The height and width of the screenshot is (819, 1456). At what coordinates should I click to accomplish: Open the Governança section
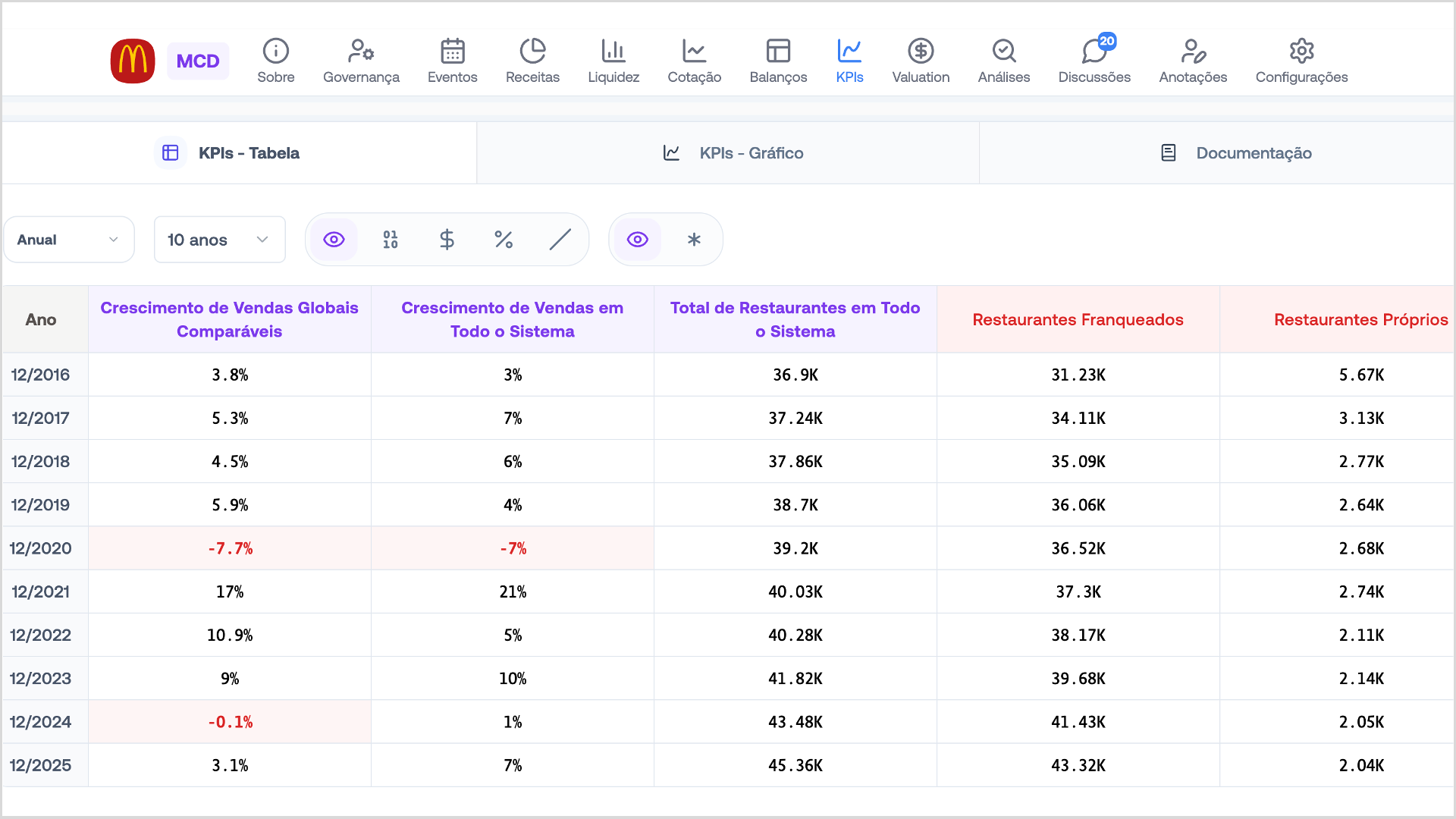point(361,61)
